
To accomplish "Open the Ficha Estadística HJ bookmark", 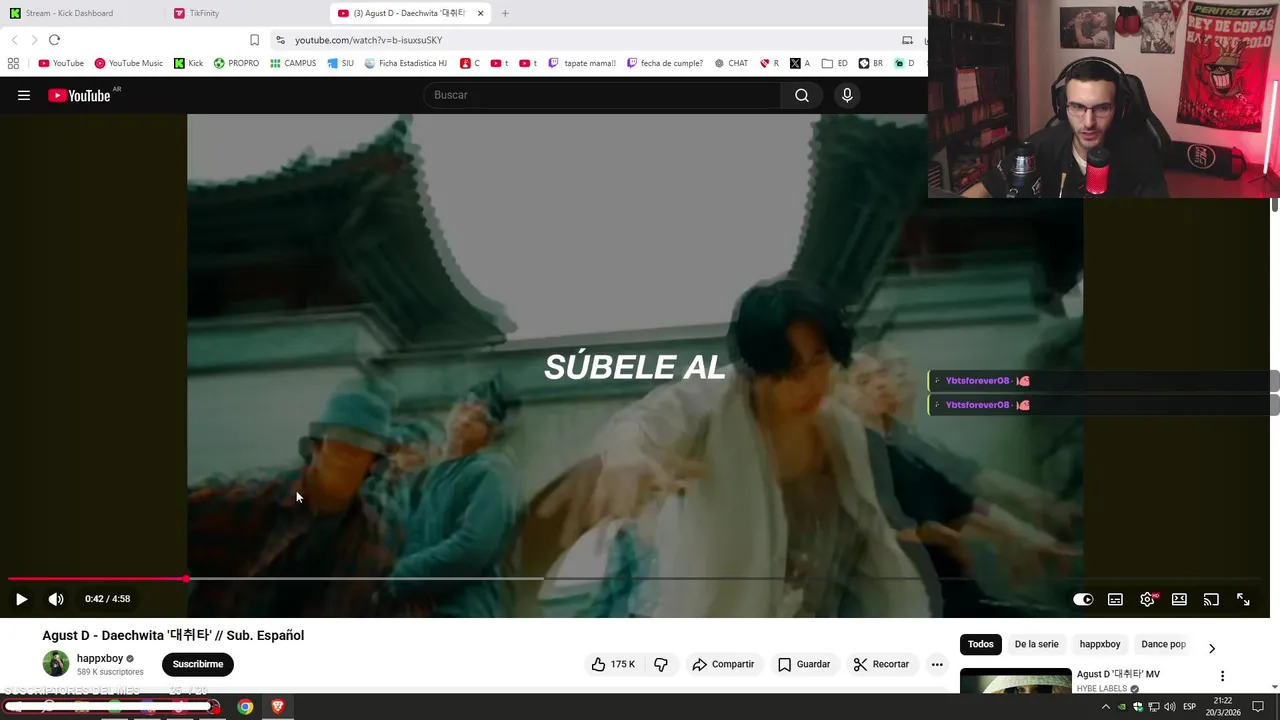I will point(406,63).
